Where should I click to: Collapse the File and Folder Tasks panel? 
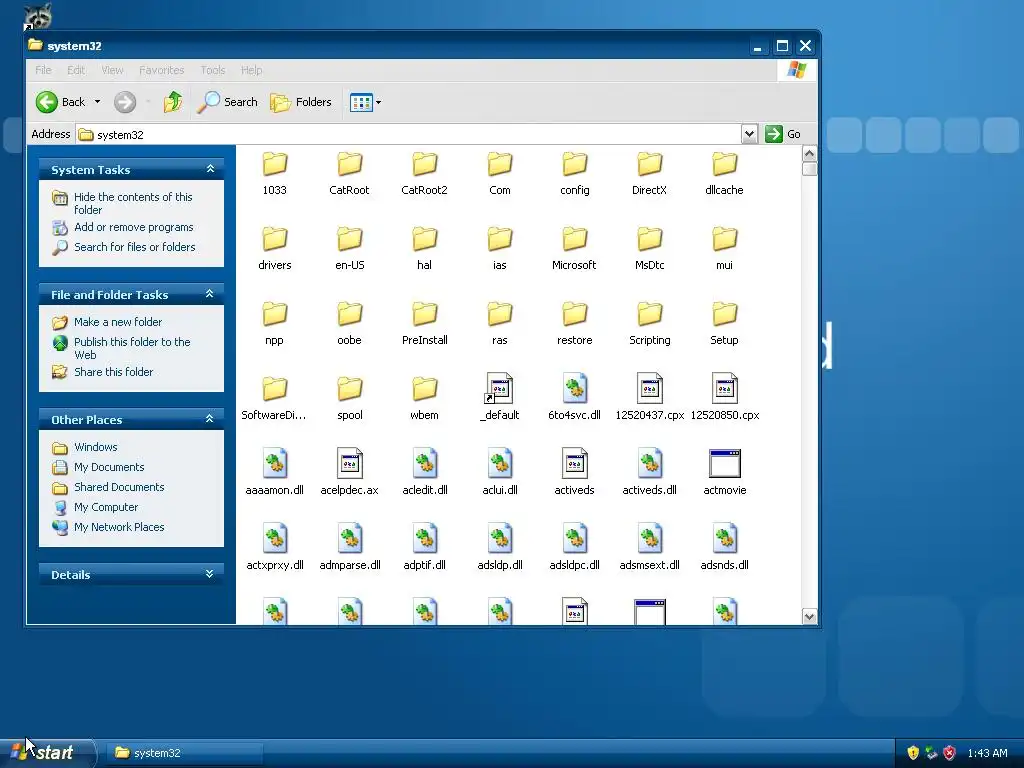tap(210, 294)
